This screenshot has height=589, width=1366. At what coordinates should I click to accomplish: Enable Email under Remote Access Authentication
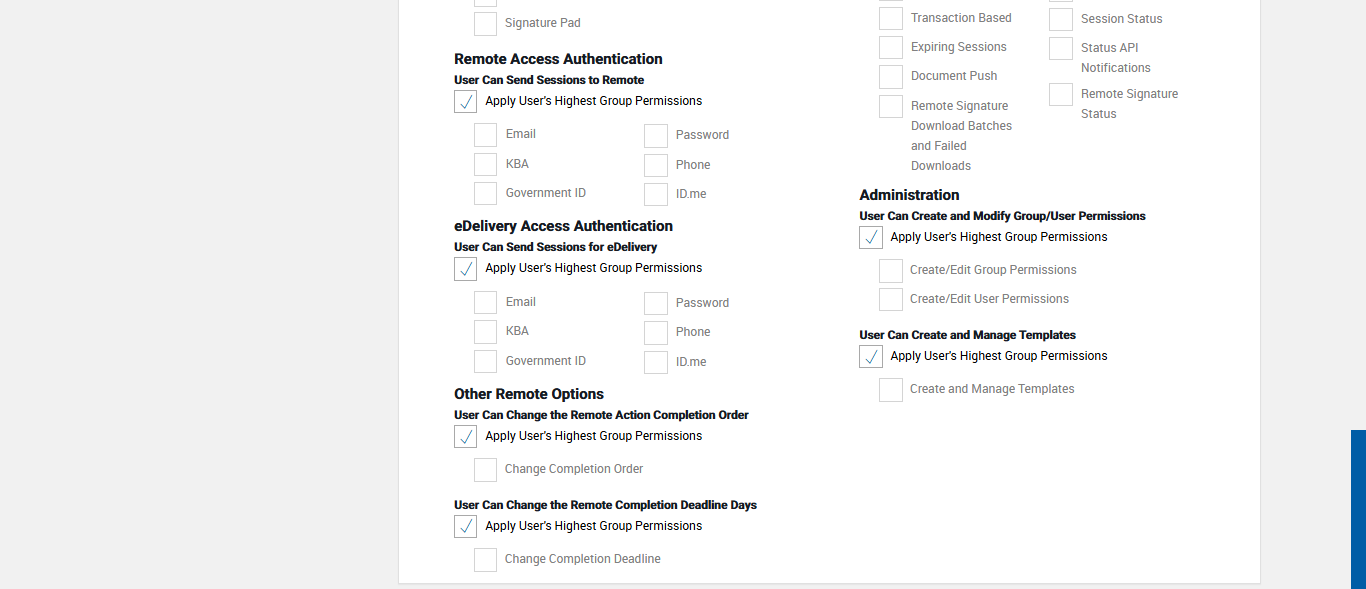(x=485, y=135)
